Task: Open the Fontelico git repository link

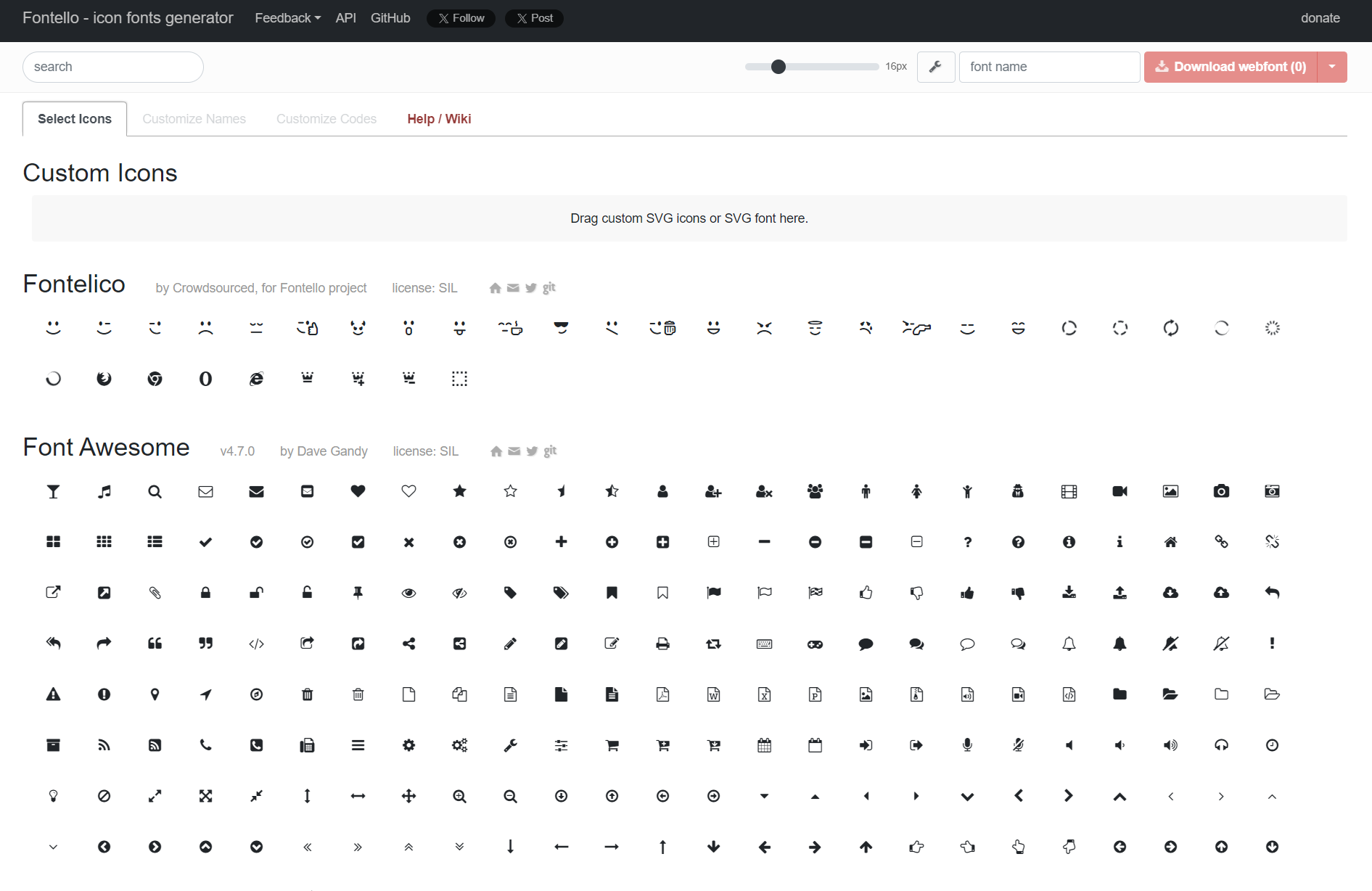Action: (549, 288)
